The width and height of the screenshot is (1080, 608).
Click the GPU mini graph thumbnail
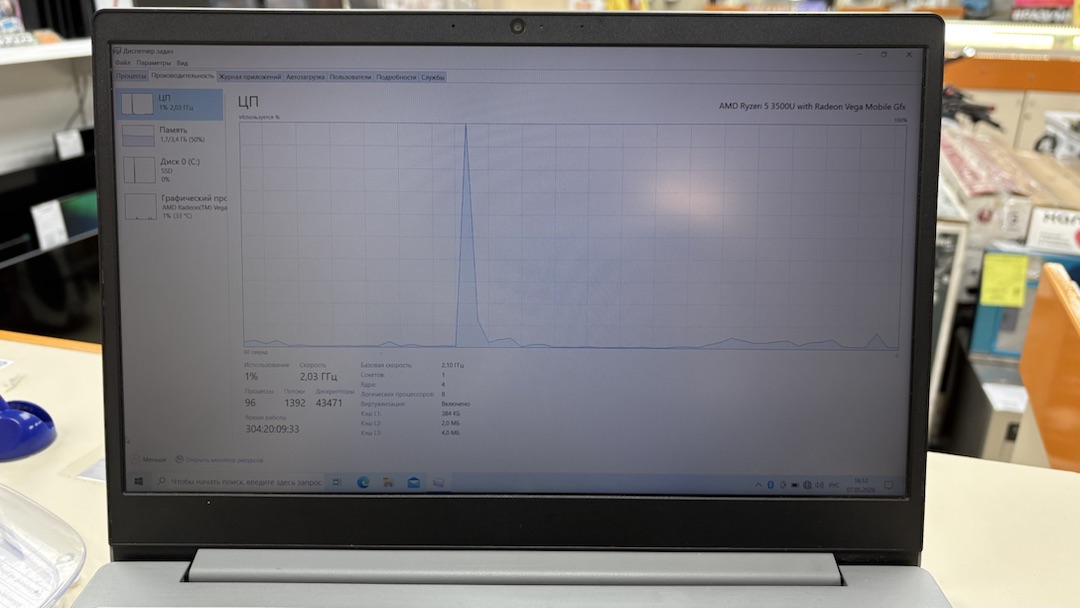(x=141, y=207)
